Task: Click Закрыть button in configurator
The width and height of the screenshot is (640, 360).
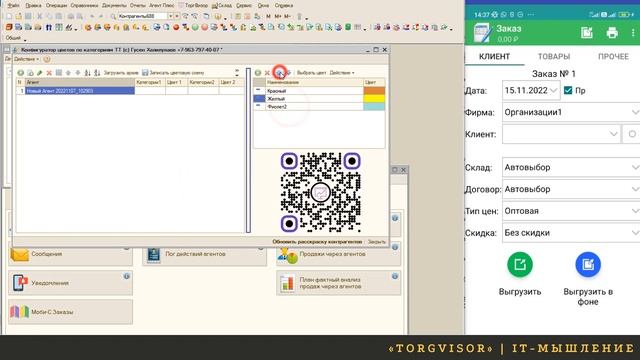Action: [376, 242]
